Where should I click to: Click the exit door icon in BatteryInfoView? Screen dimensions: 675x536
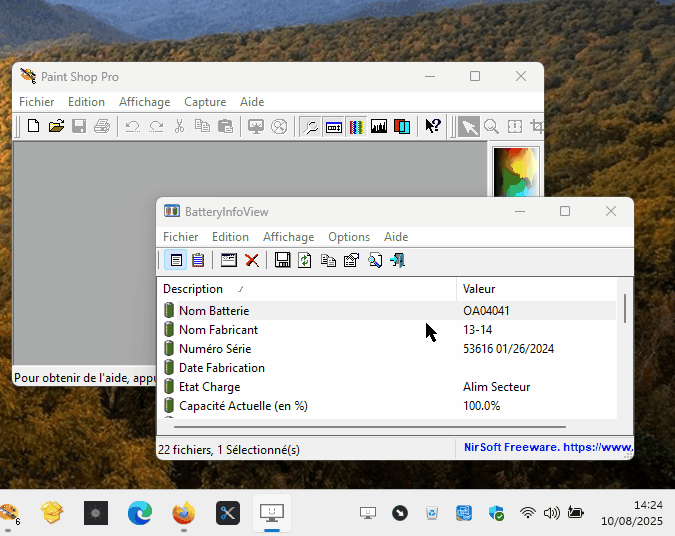[397, 260]
